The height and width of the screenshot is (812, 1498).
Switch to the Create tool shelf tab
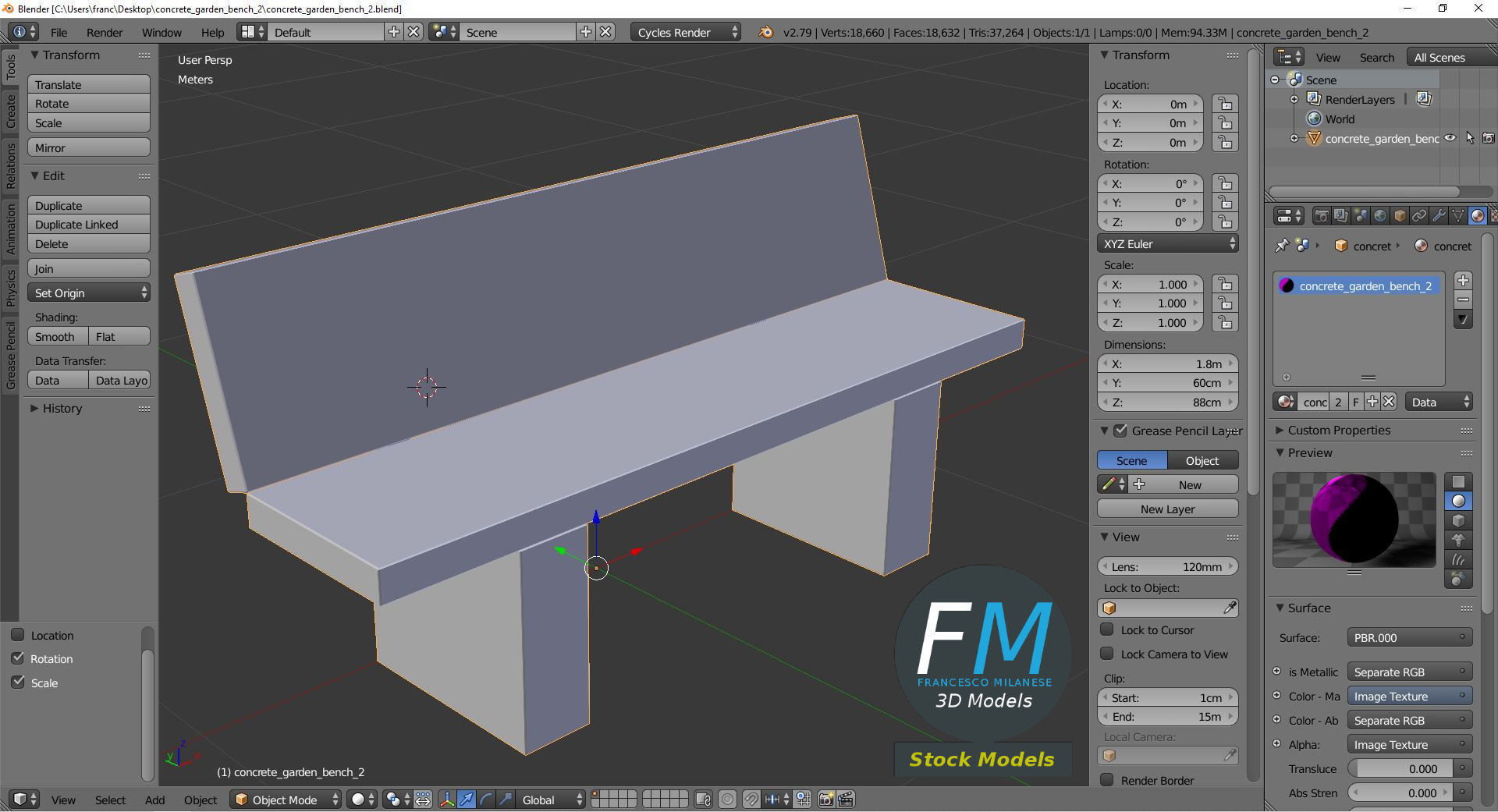pos(10,112)
